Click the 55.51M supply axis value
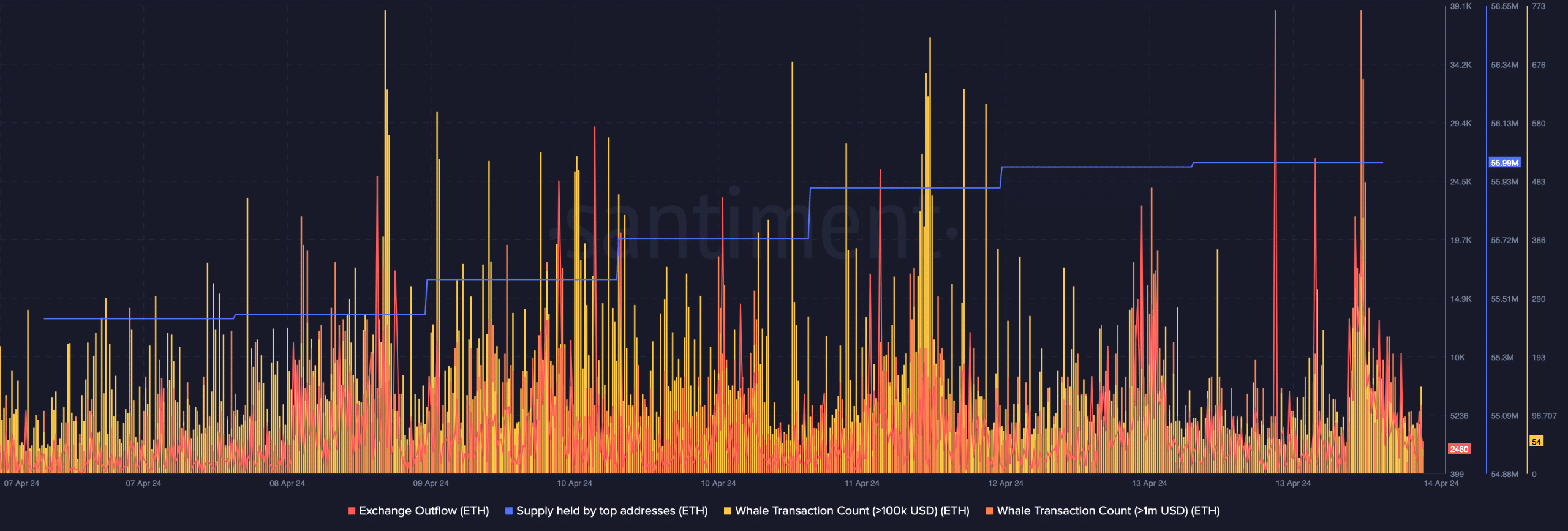This screenshot has width=1568, height=531. pos(1504,299)
